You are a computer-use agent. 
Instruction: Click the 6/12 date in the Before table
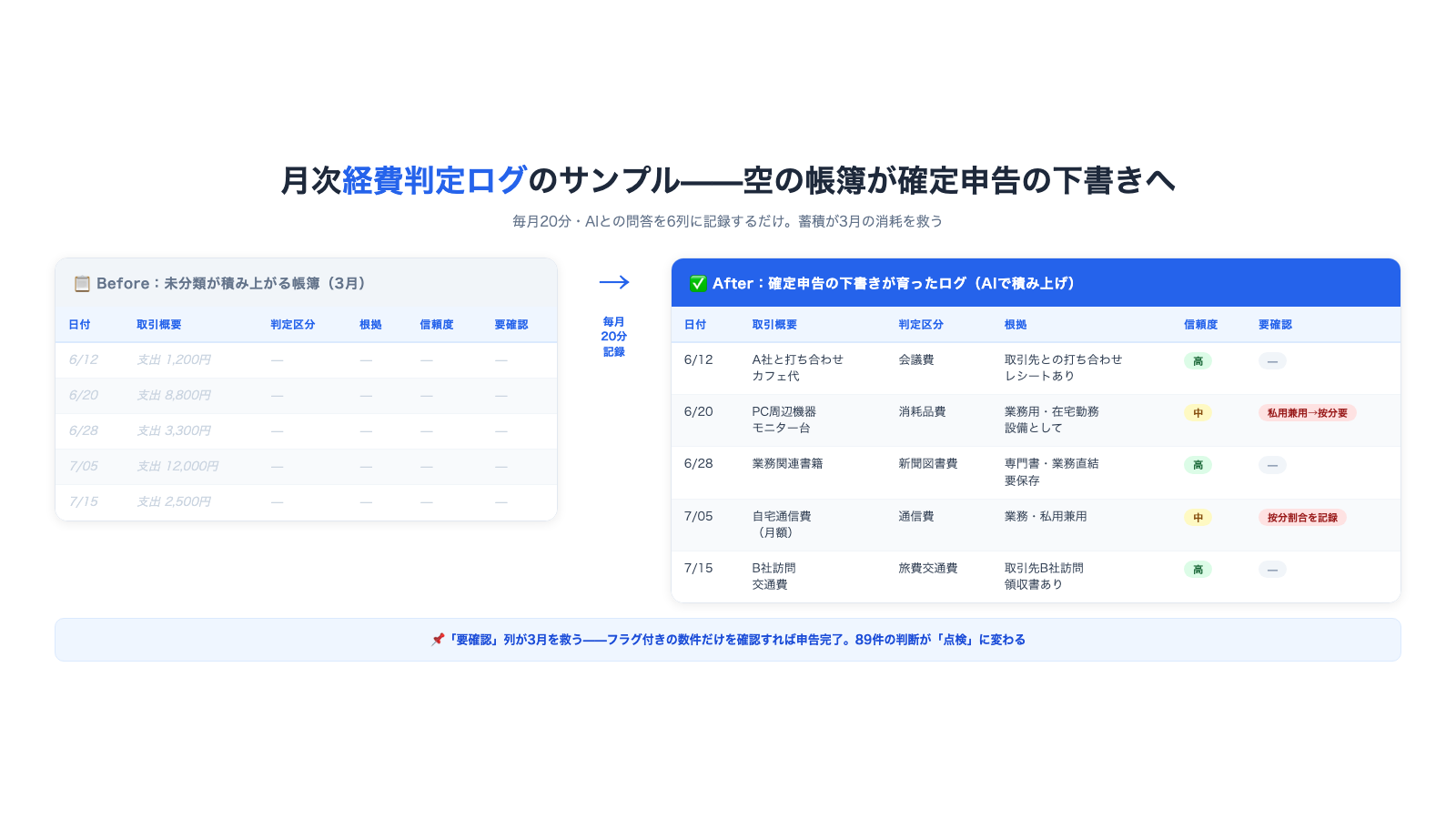84,360
